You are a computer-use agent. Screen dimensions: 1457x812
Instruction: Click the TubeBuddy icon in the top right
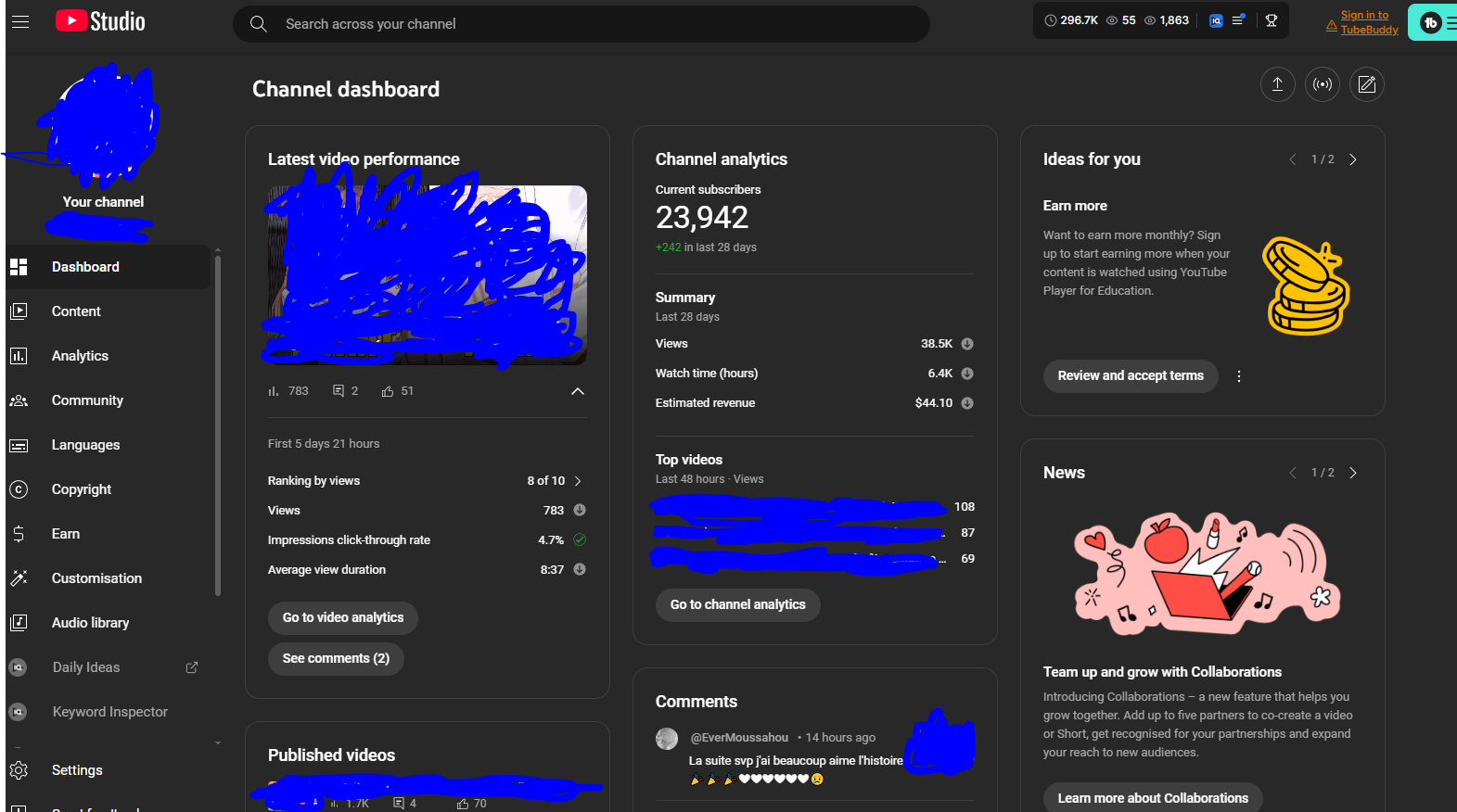[1431, 23]
